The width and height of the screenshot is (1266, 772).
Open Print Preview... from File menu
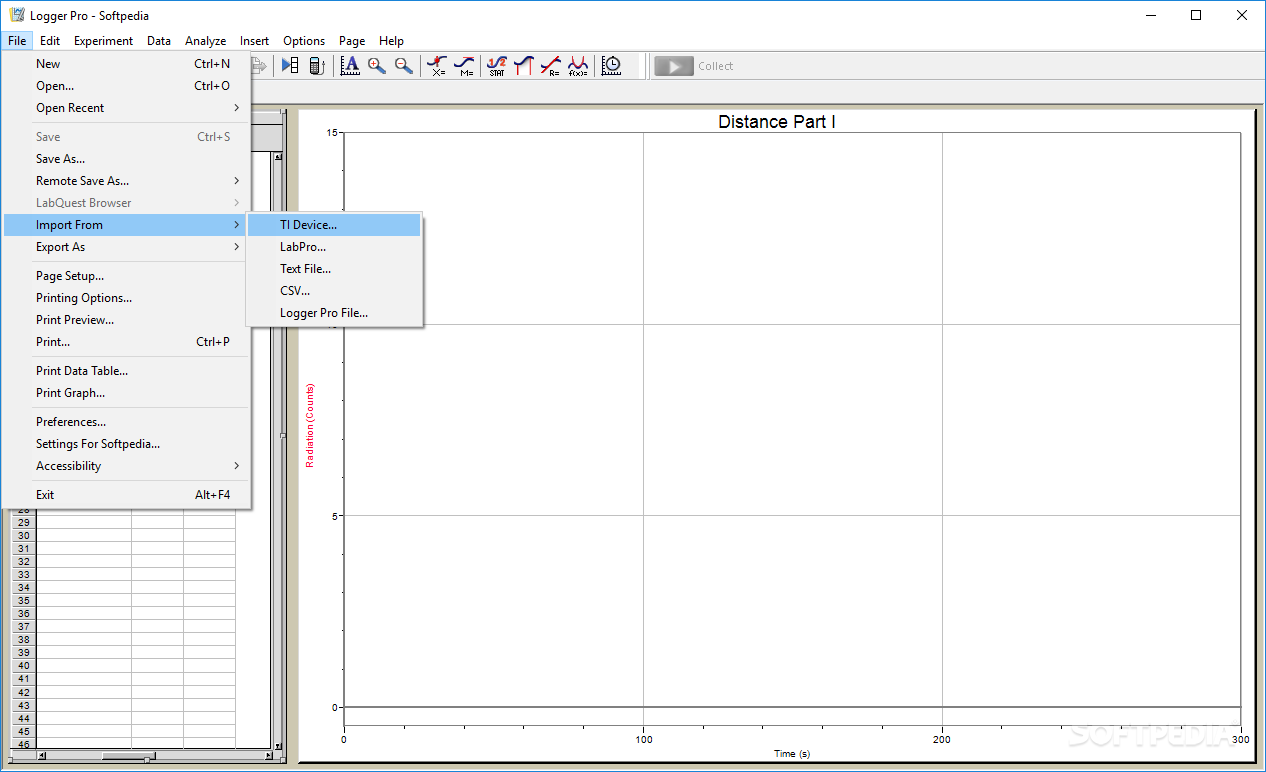126,320
